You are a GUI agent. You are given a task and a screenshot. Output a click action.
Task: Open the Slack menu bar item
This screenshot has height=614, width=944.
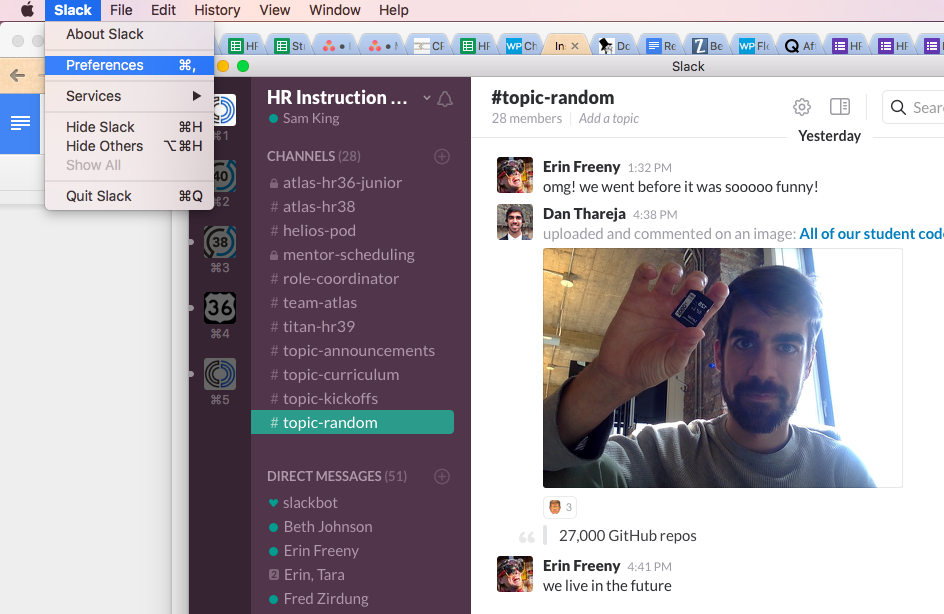[x=73, y=10]
